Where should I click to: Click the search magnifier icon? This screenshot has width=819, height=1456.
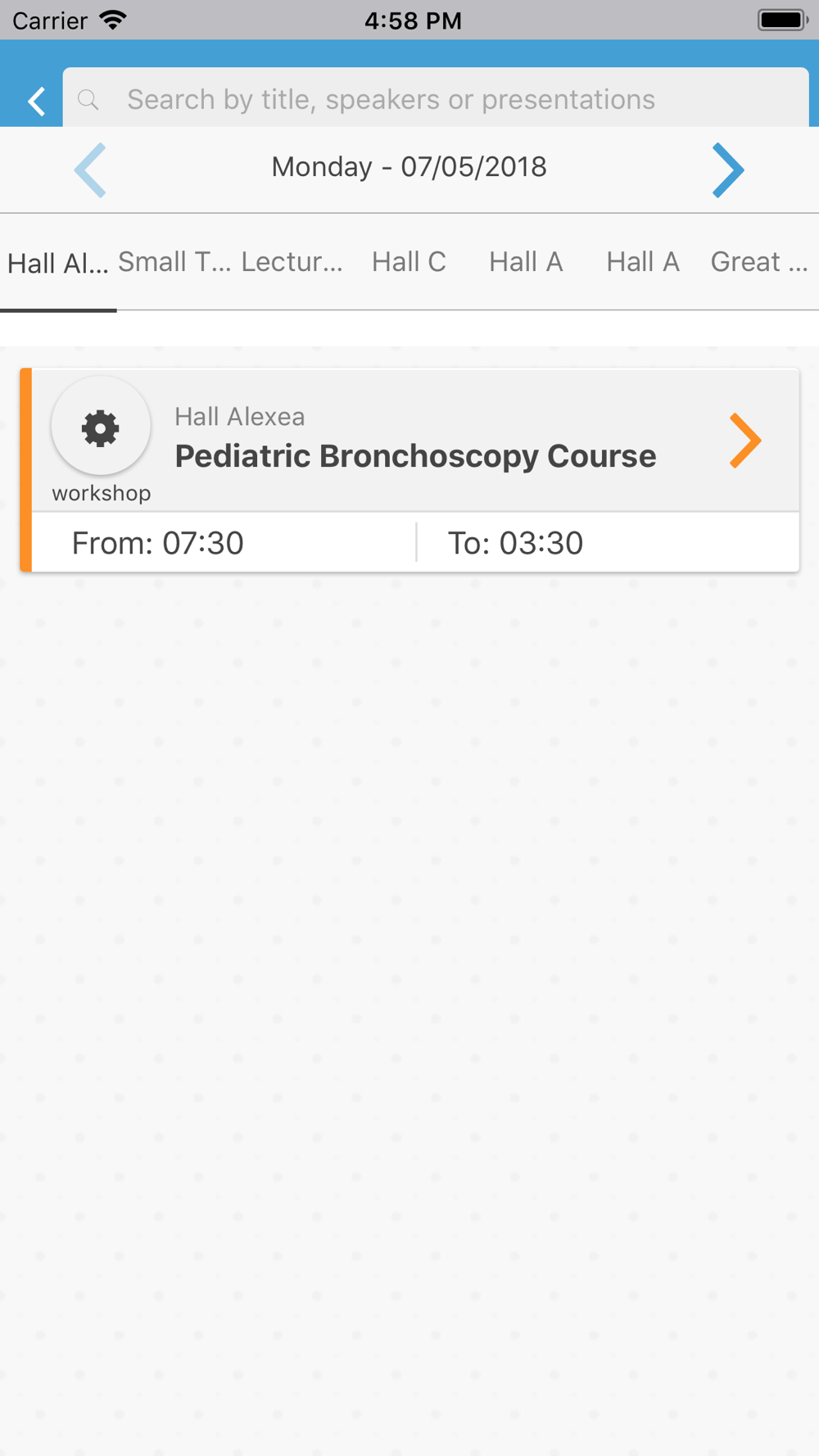coord(88,100)
